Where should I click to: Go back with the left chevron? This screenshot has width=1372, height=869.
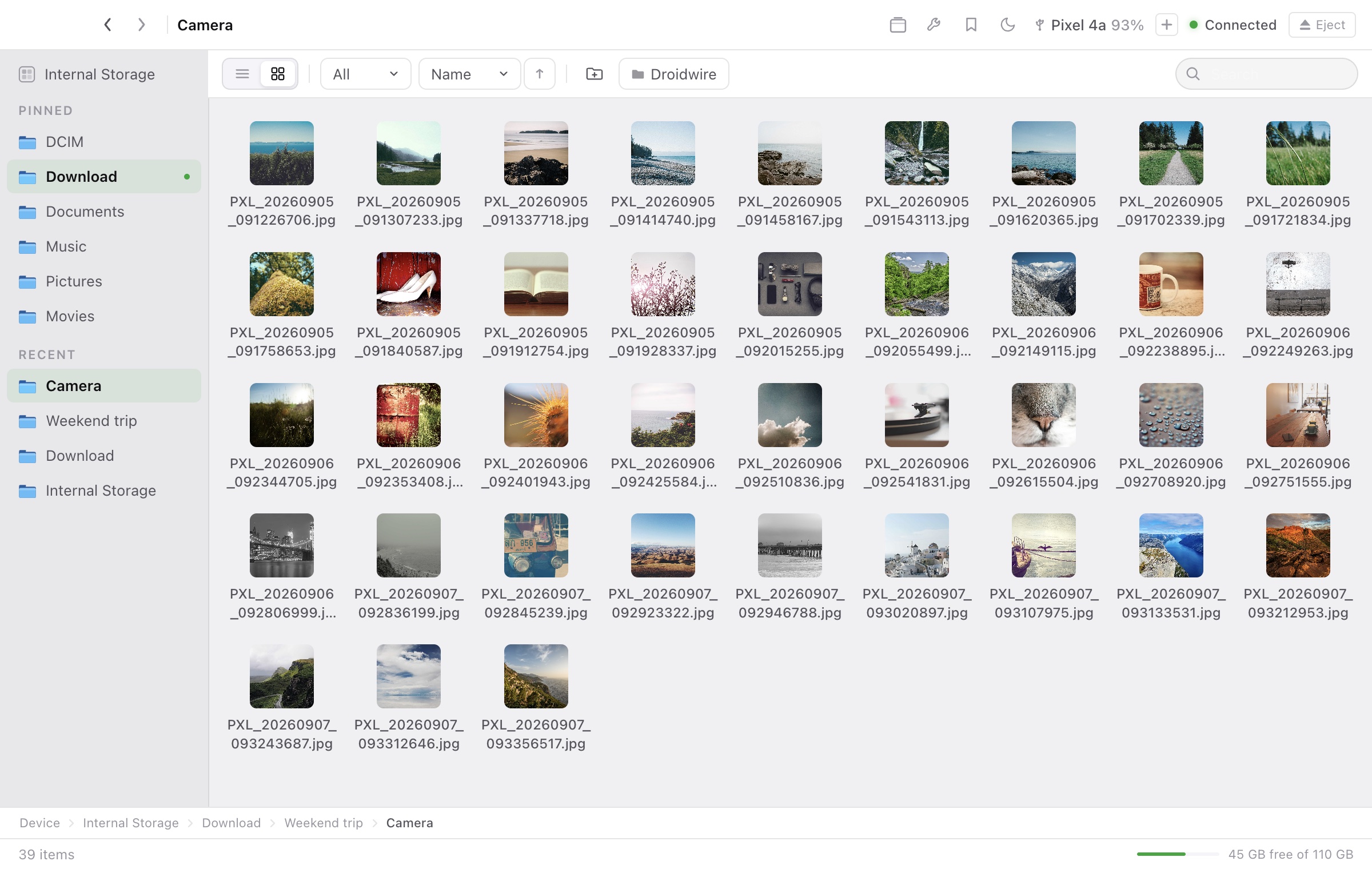107,25
